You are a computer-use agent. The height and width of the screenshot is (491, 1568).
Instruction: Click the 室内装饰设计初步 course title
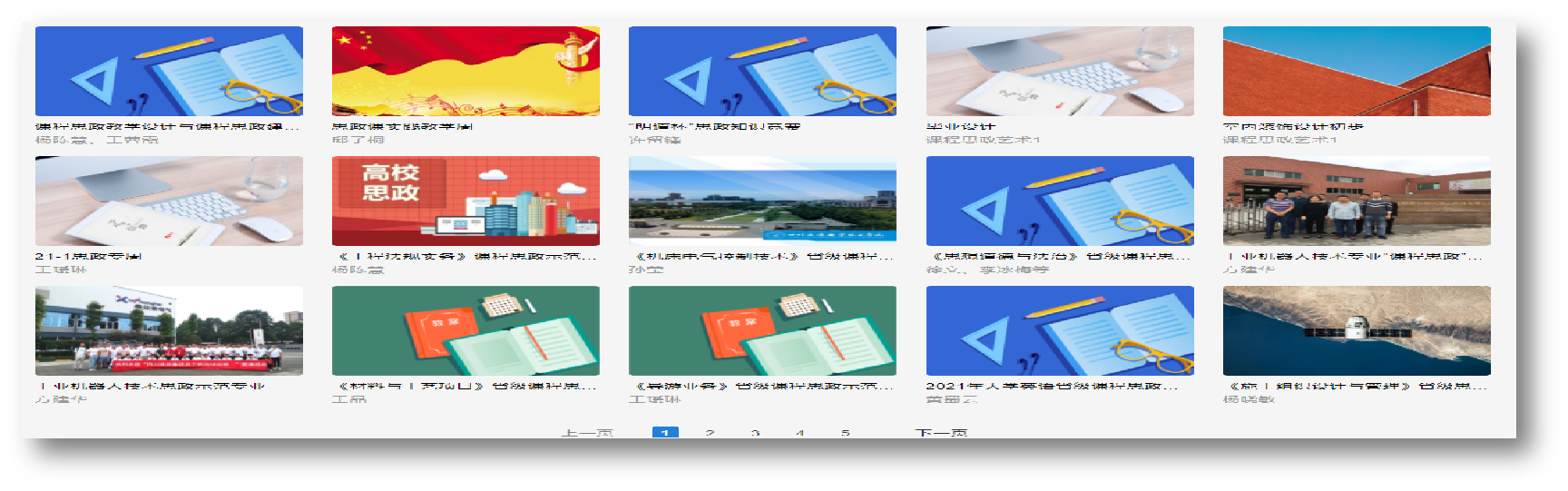1292,127
